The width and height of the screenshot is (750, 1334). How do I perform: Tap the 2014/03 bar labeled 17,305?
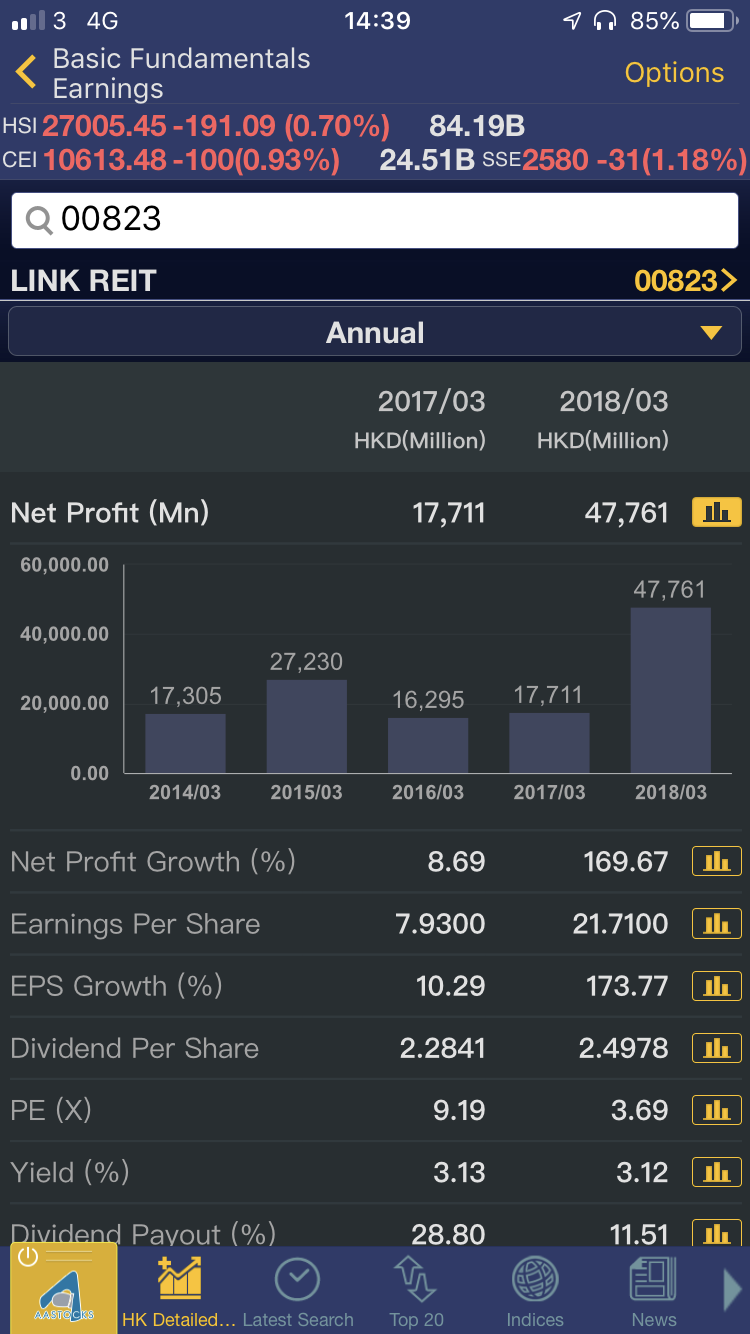click(x=185, y=743)
